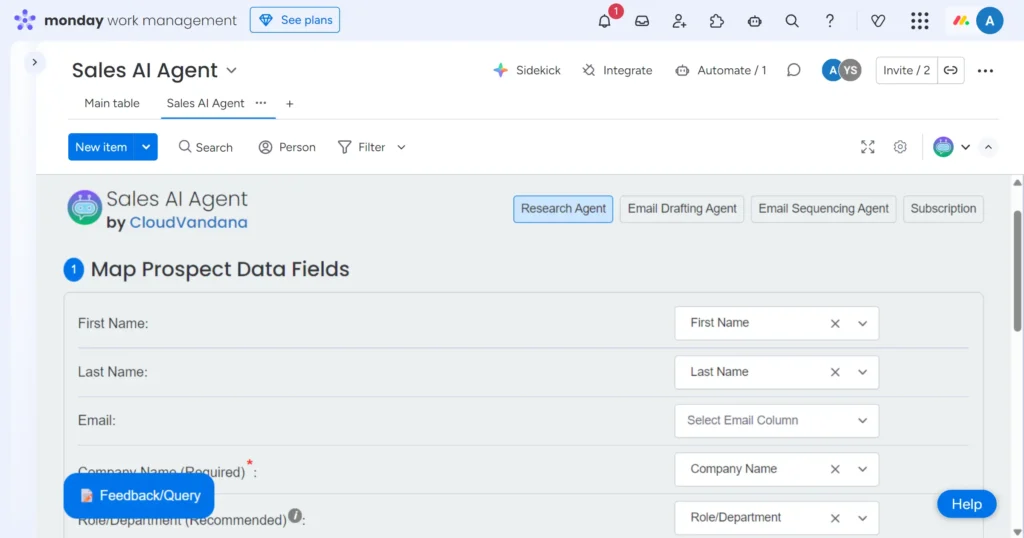1024x538 pixels.
Task: Open the Filter options chevron
Action: (401, 147)
